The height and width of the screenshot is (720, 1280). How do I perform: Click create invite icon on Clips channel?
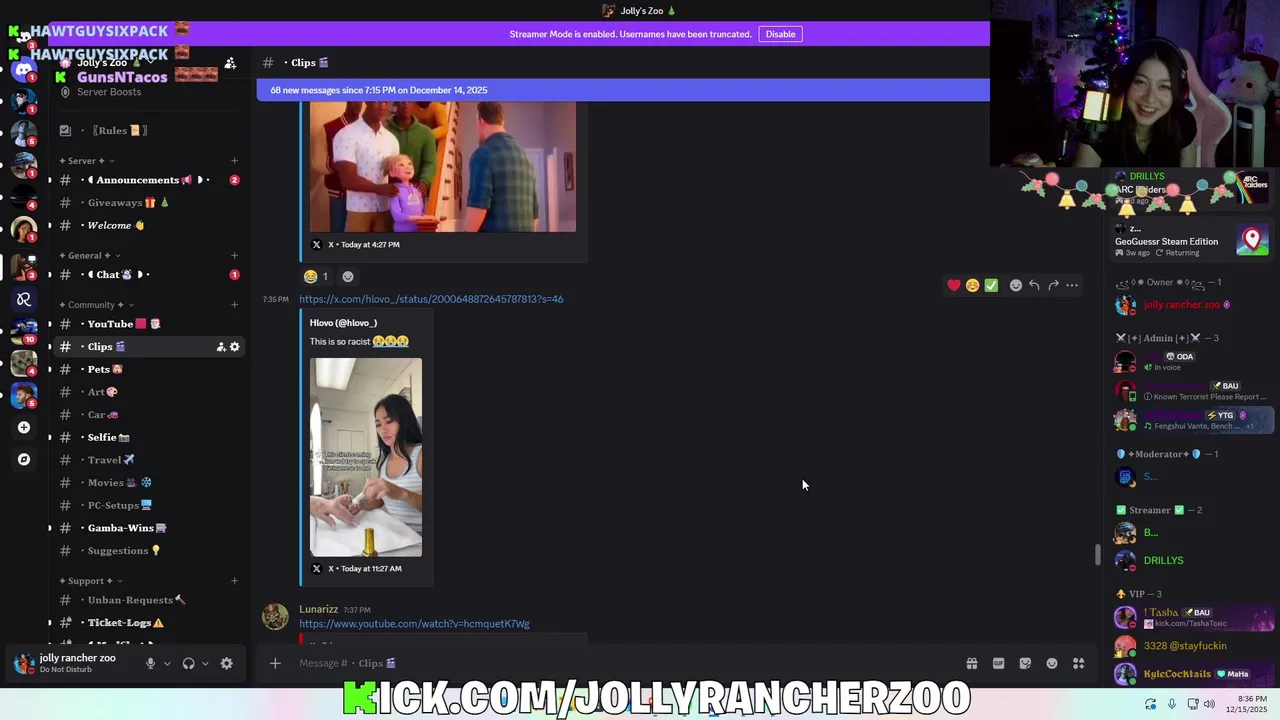(x=221, y=347)
